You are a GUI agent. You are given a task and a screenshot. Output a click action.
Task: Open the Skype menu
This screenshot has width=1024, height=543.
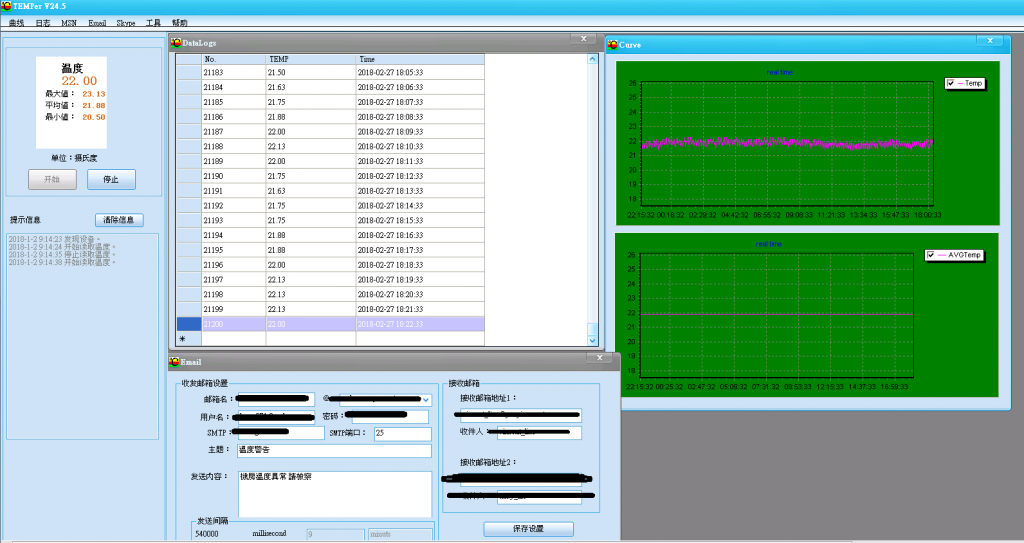click(x=126, y=23)
